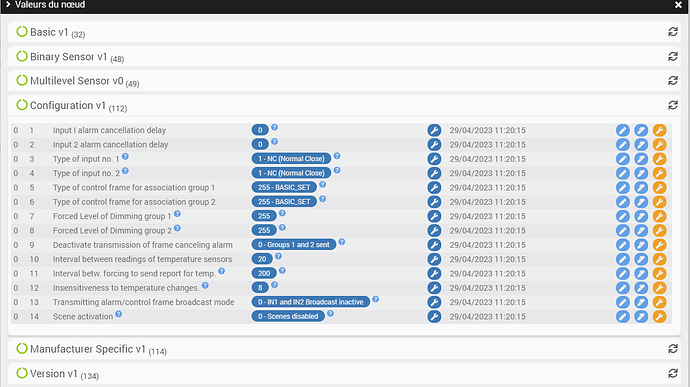Open help next to Scene activation label

(118, 314)
